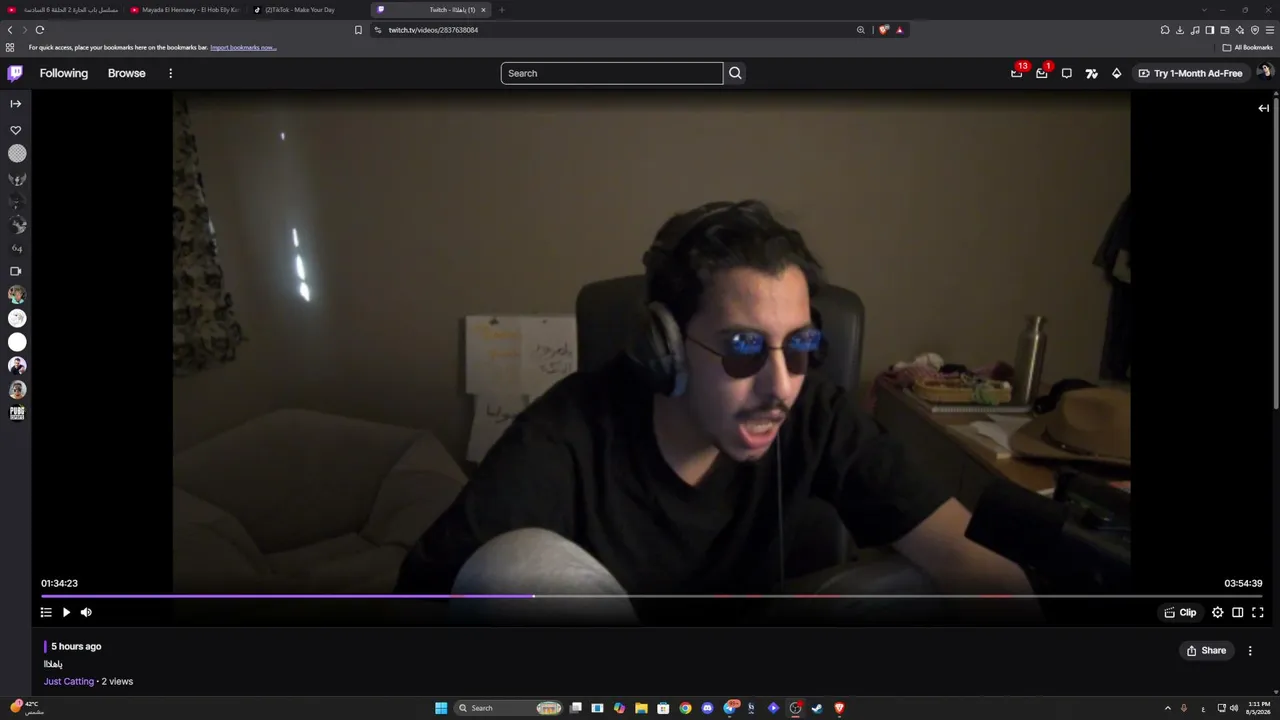Switch to the Mayada El Hennawy tab

click(186, 10)
